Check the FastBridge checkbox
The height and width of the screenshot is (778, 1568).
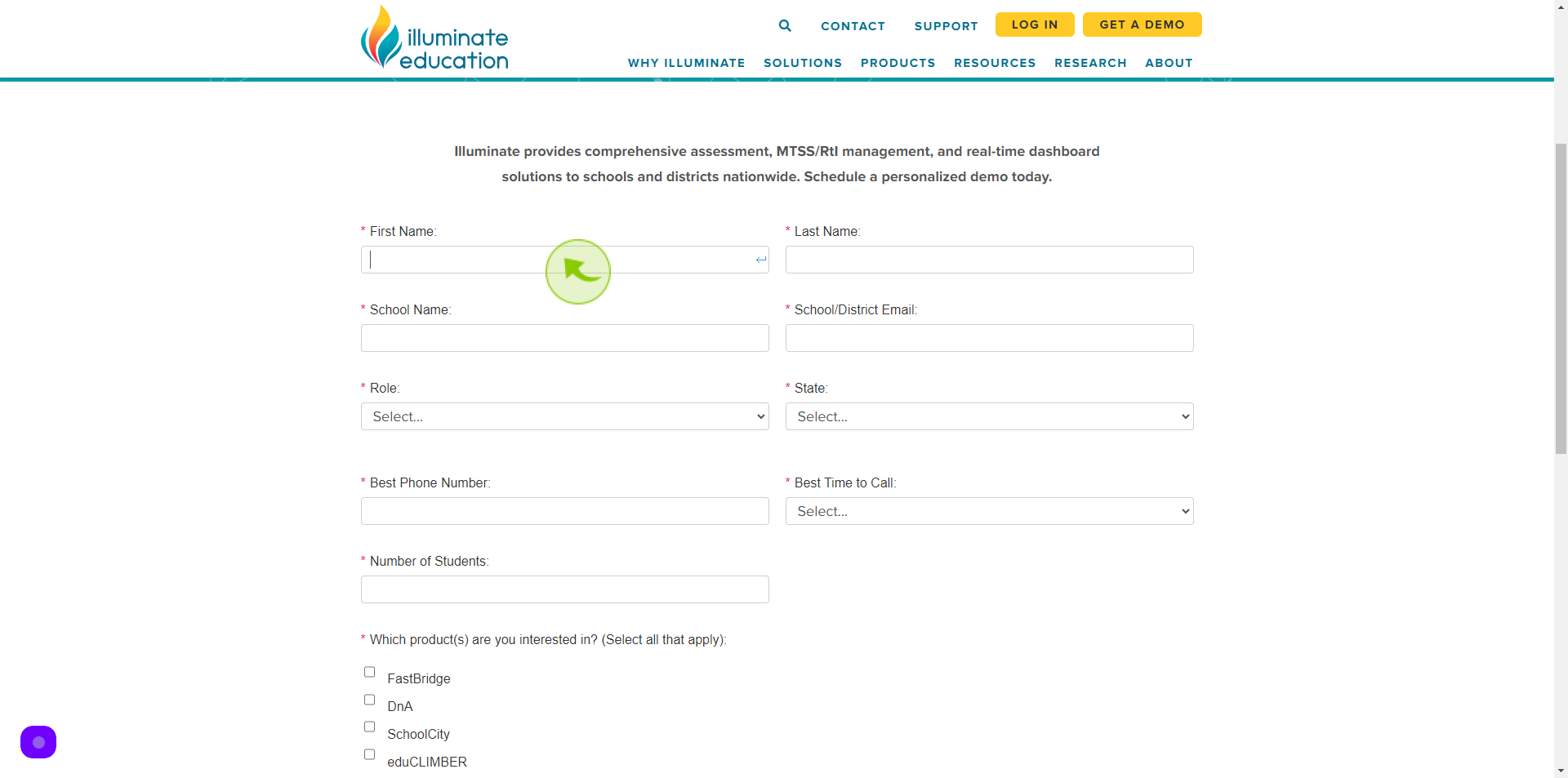pos(369,672)
